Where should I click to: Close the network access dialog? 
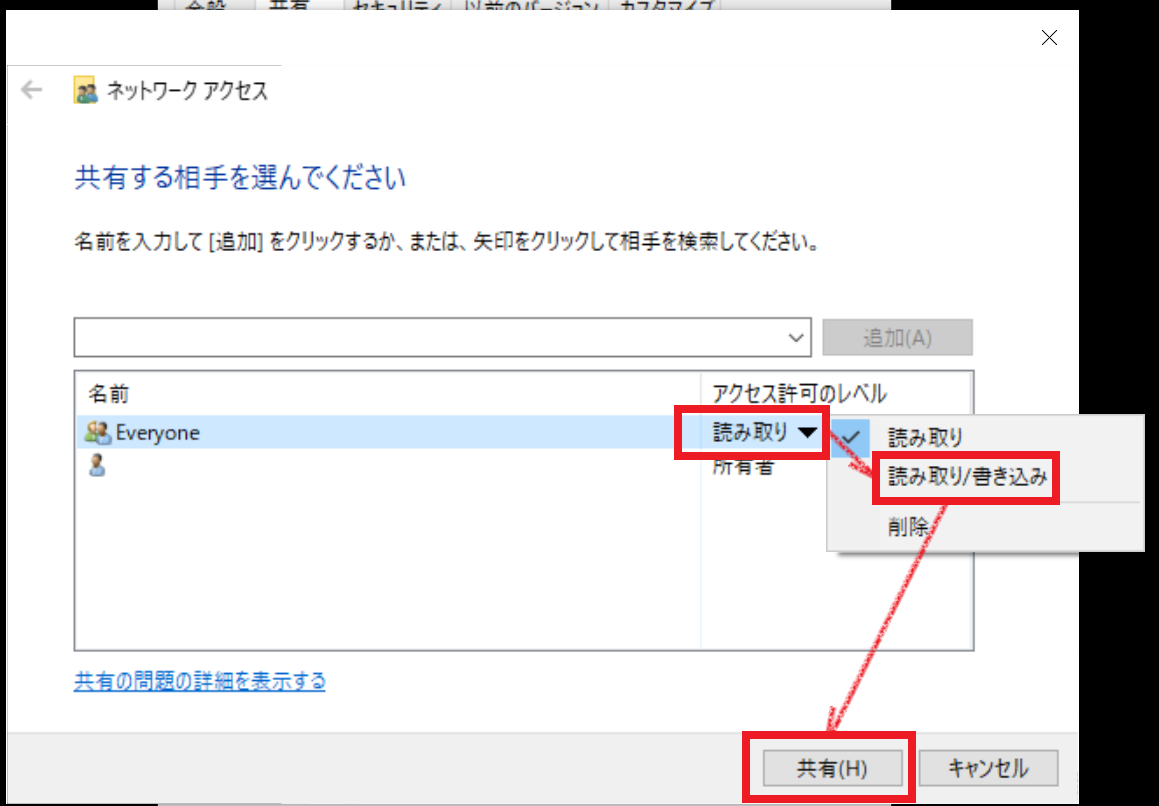point(1049,38)
